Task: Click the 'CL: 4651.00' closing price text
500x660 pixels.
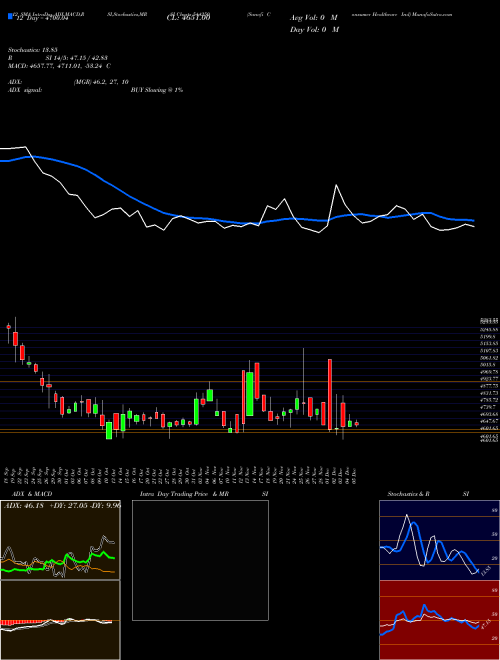Action: tap(190, 18)
